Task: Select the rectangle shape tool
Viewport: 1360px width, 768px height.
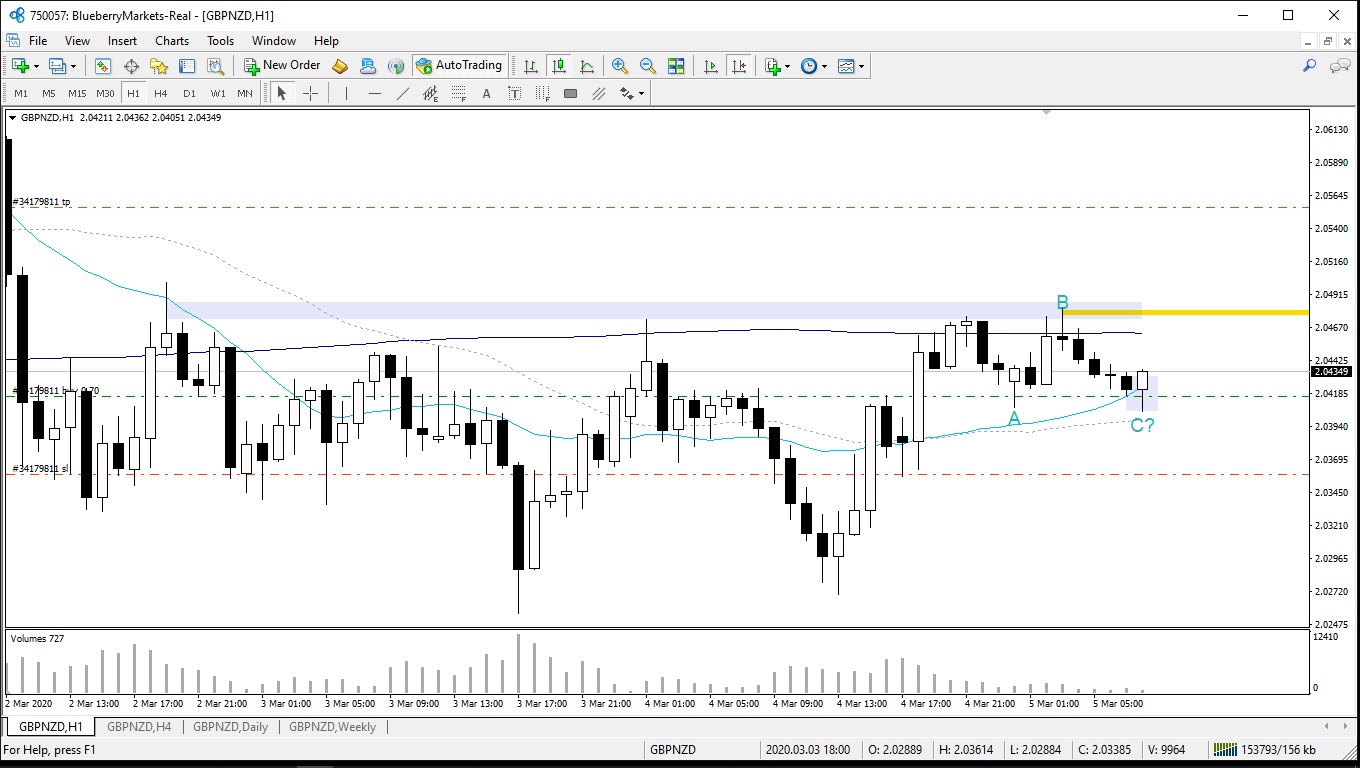Action: (571, 93)
